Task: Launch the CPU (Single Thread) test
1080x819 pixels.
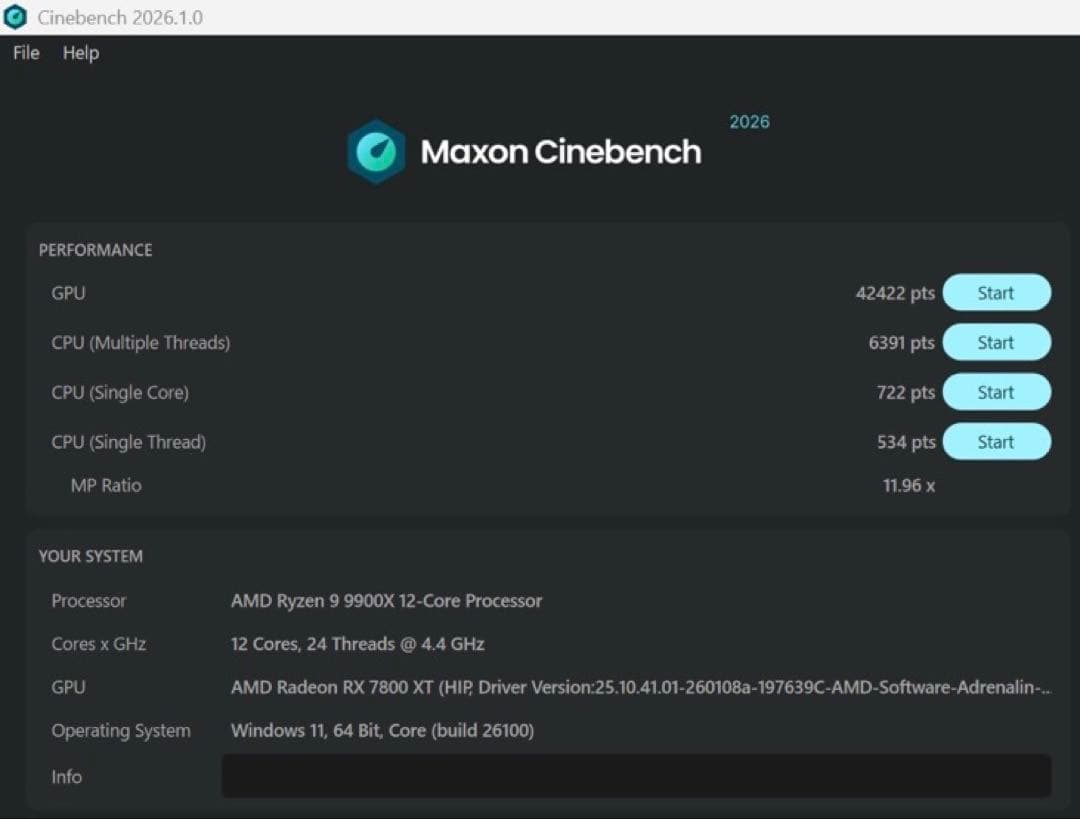Action: [x=996, y=442]
